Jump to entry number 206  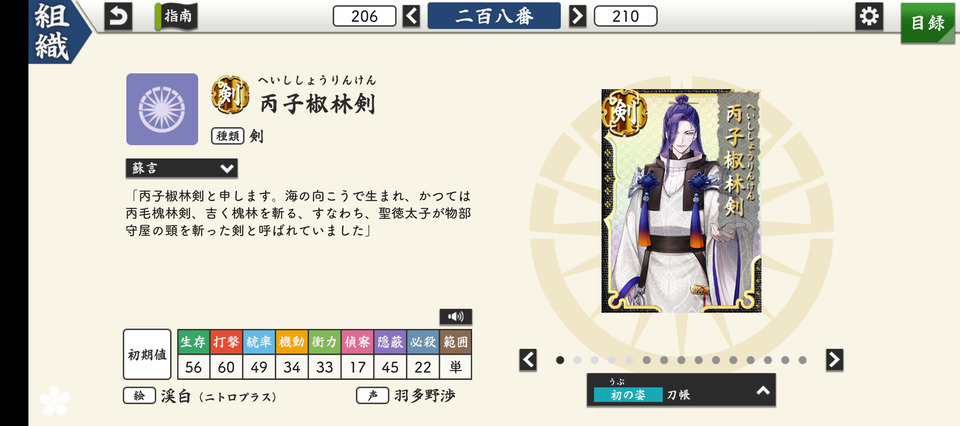point(364,16)
